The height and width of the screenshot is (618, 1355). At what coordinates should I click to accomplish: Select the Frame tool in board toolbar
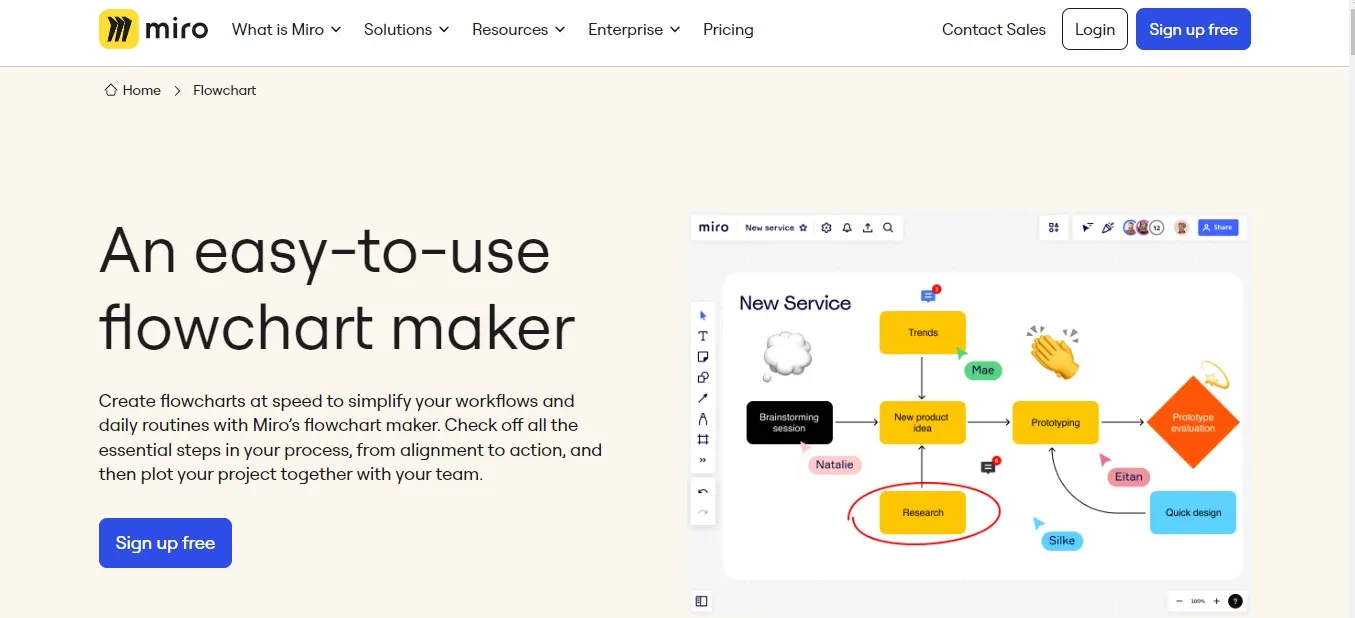click(703, 439)
